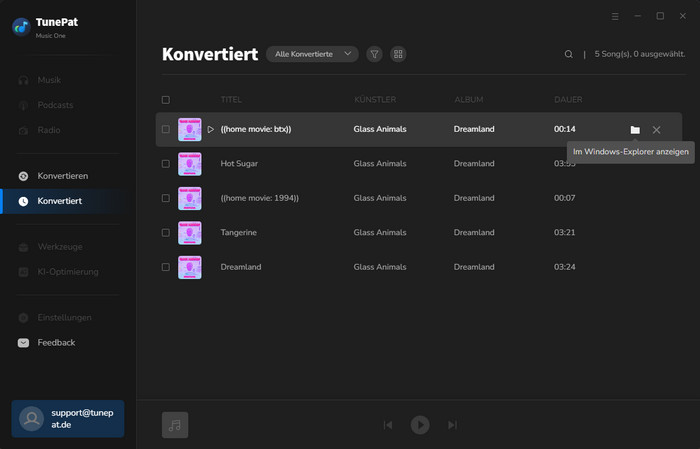Open the Radio sidebar icon
The image size is (700, 449).
click(x=23, y=130)
